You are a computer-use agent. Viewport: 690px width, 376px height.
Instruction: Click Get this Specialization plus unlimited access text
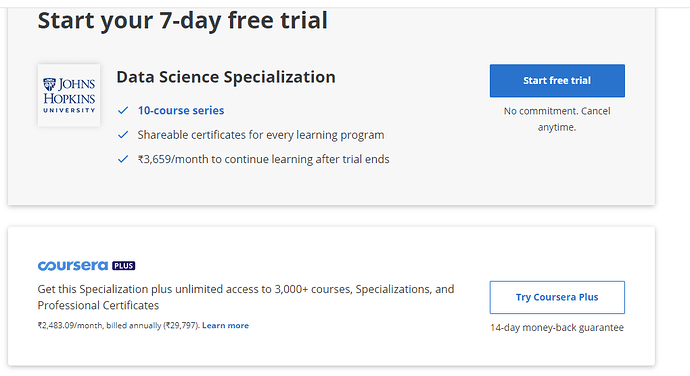(246, 289)
